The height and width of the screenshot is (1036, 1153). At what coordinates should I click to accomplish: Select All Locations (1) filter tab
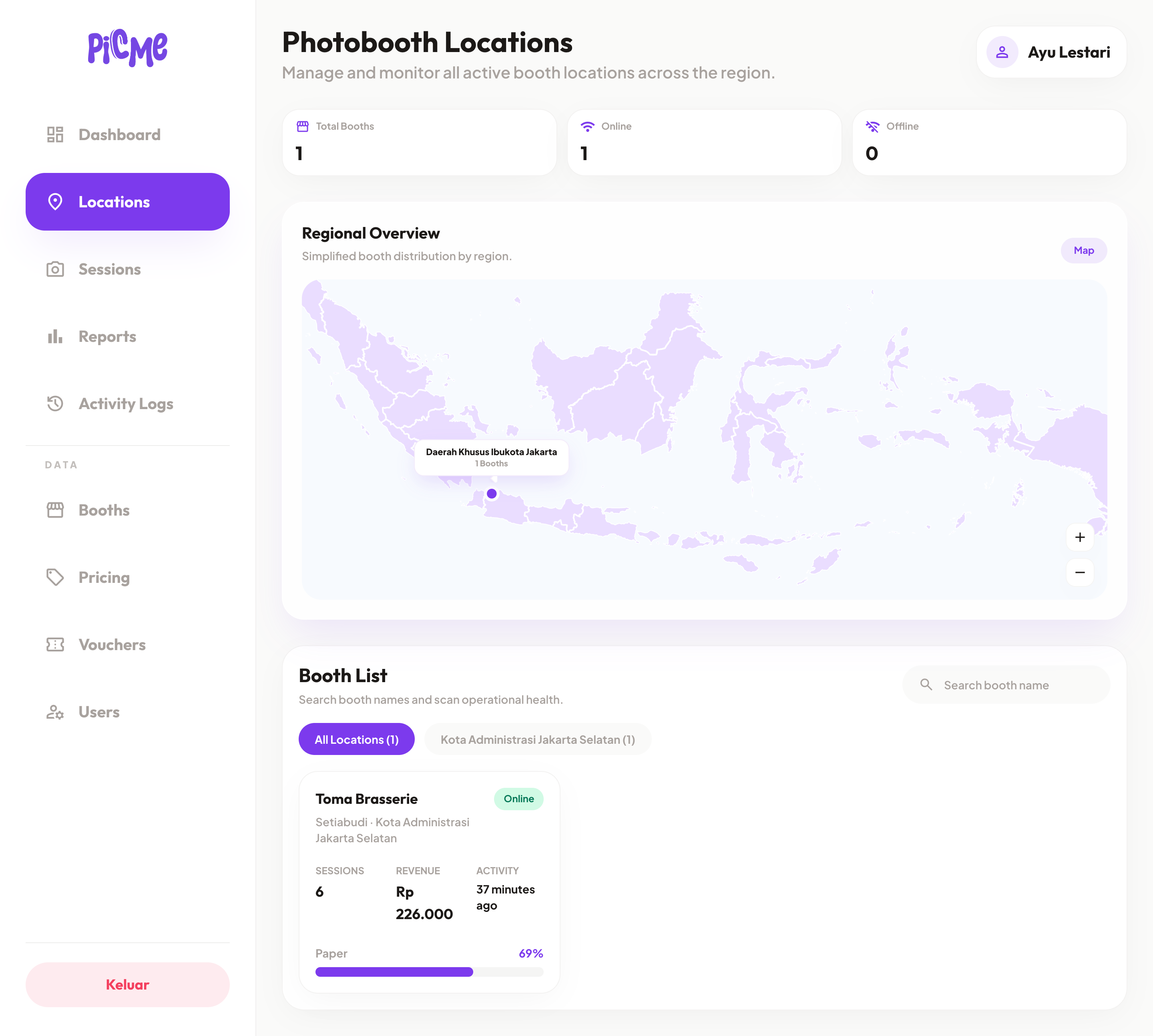pos(356,739)
